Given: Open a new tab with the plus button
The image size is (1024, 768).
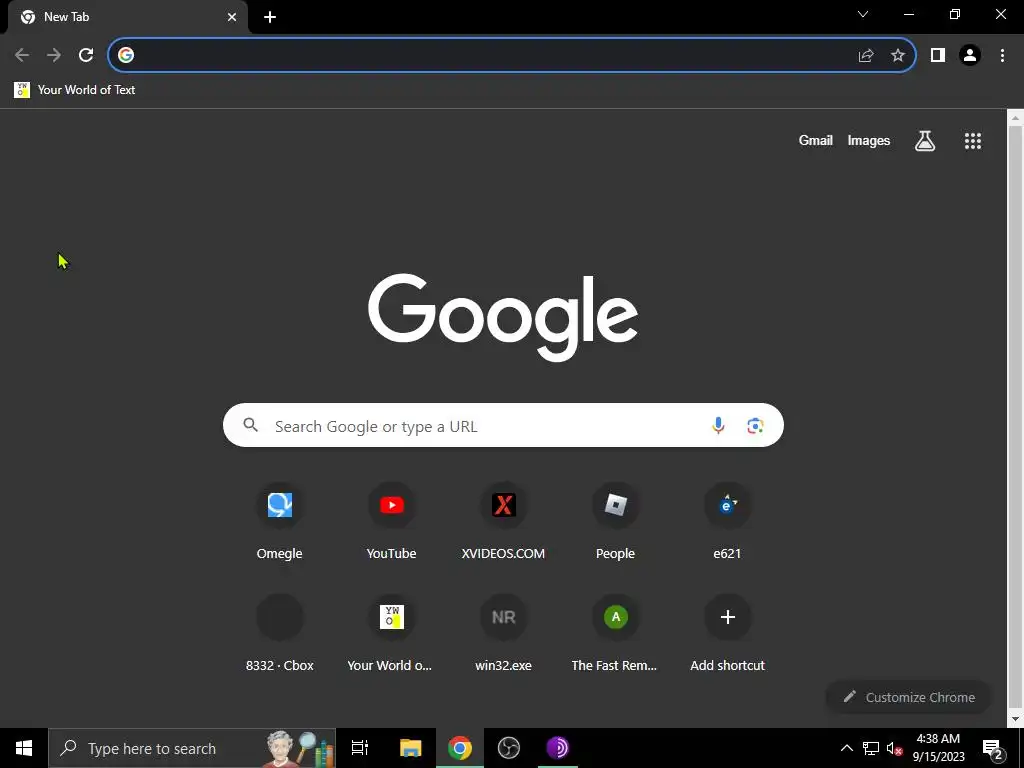Looking at the screenshot, I should (270, 17).
